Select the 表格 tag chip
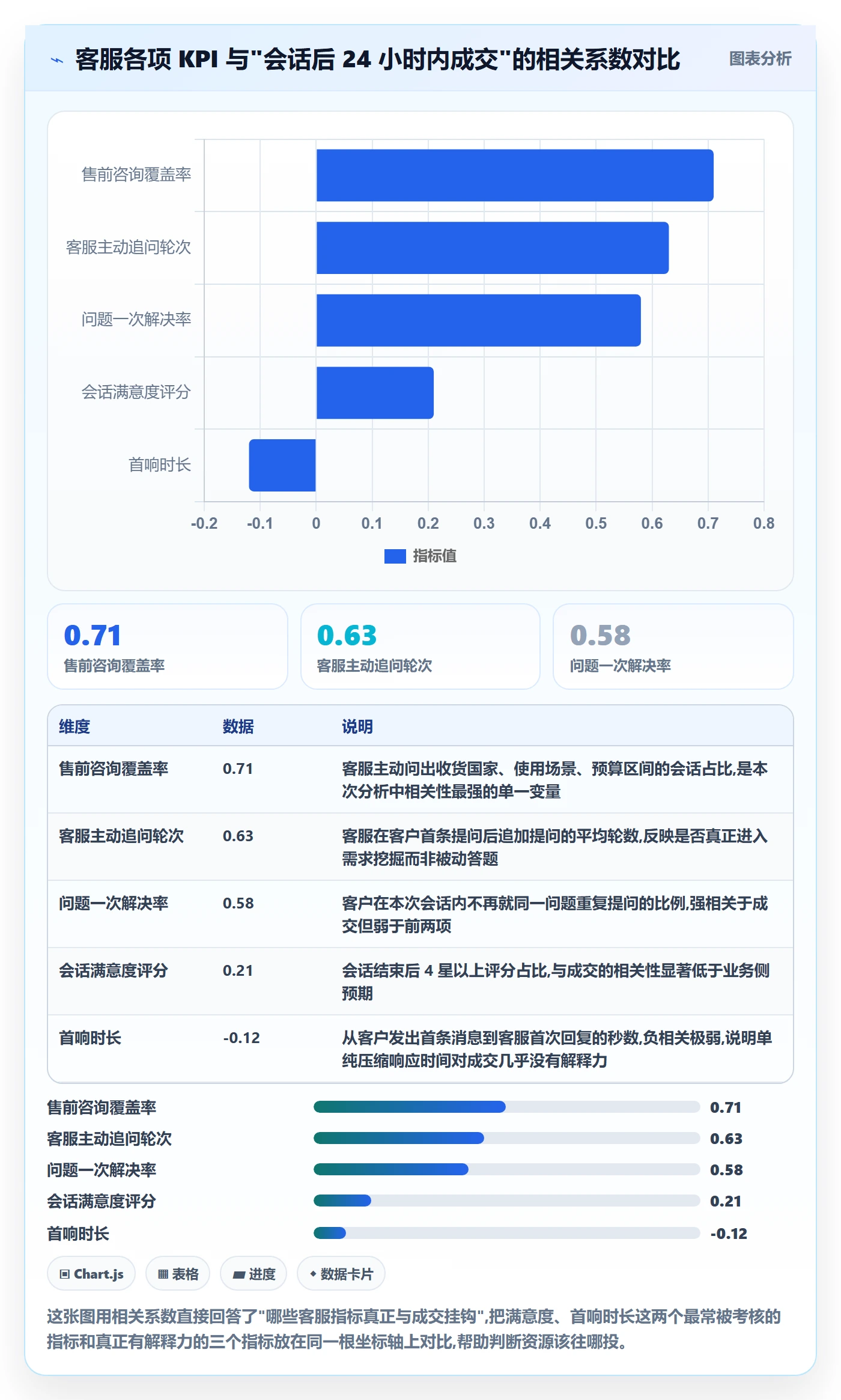Screen dimensions: 841x1400 (178, 1273)
